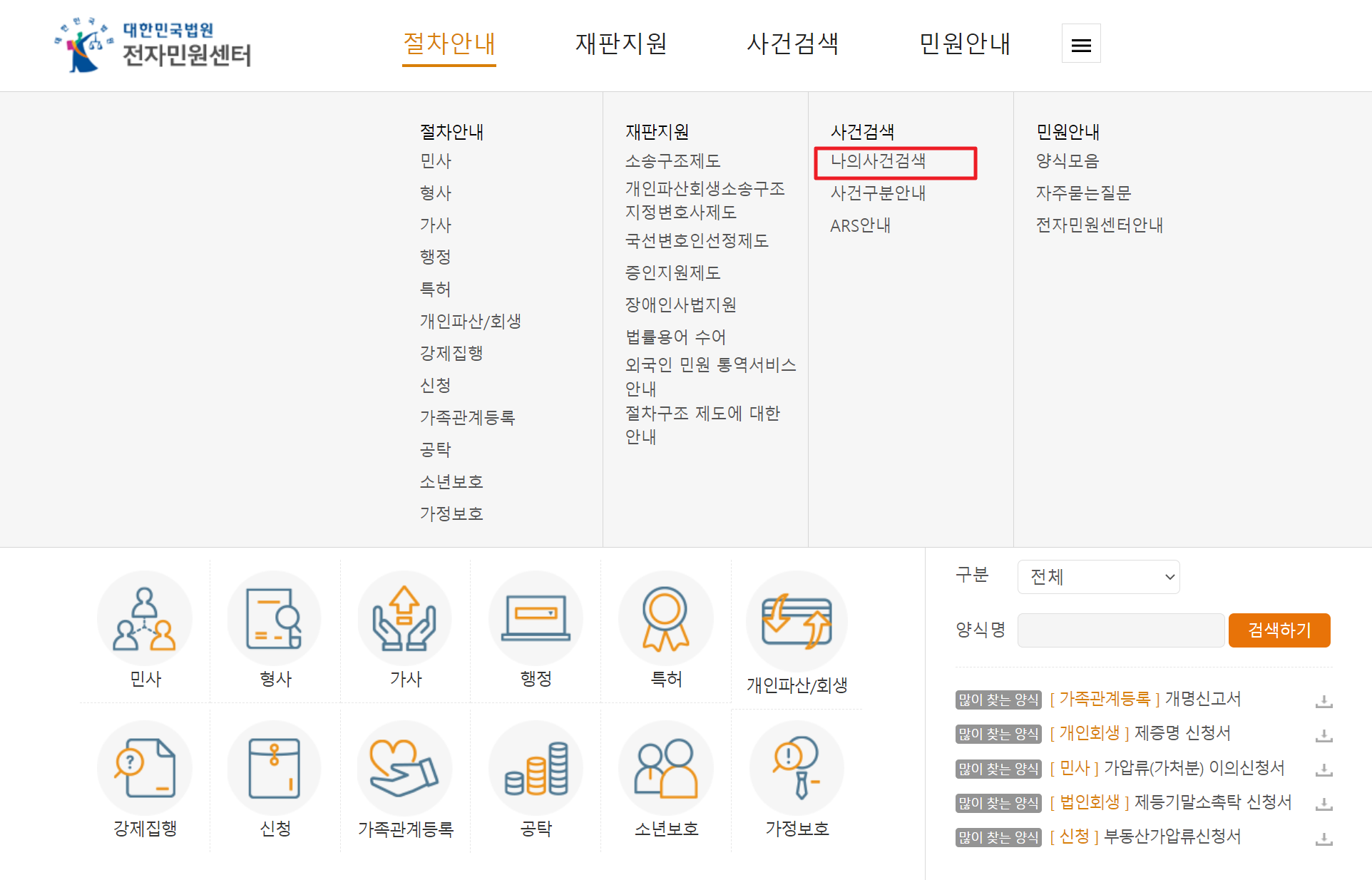Click the 공탁 coins stack icon
This screenshot has height=880, width=1372.
(536, 769)
